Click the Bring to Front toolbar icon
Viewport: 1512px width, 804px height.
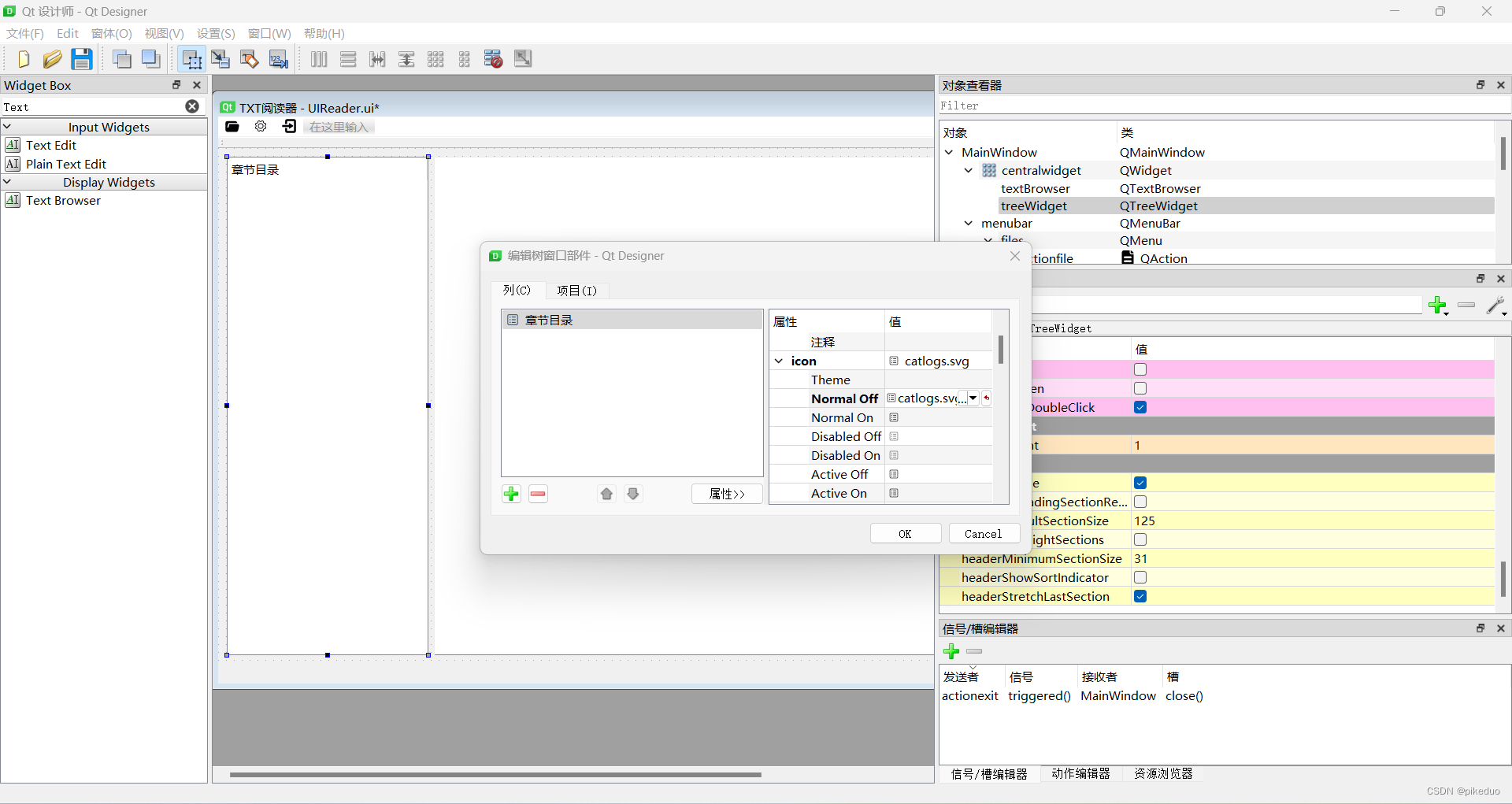click(x=150, y=59)
